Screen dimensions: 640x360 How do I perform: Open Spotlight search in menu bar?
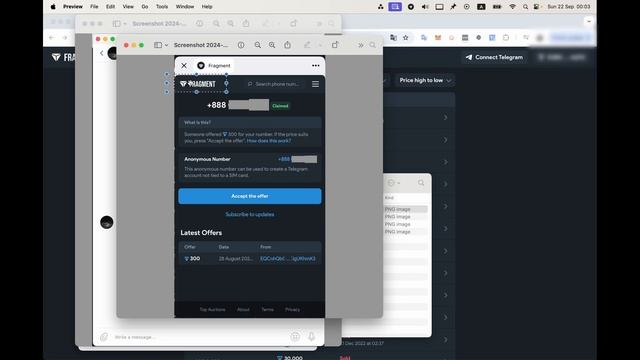coord(525,7)
